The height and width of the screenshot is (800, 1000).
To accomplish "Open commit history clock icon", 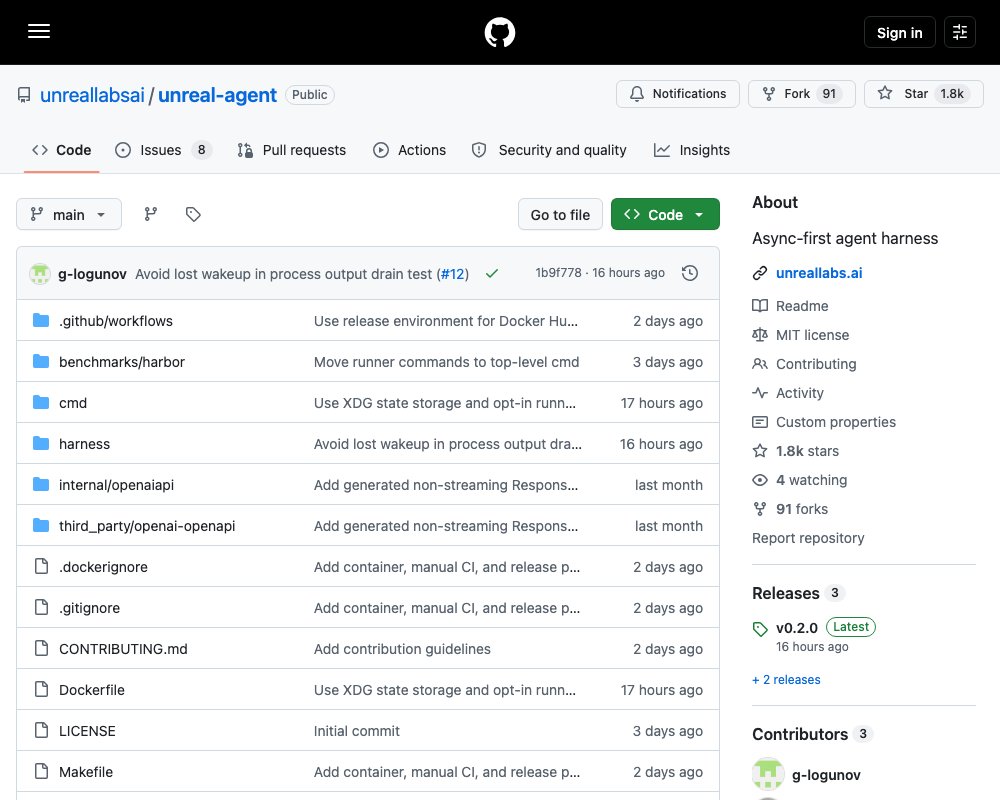I will tap(690, 273).
